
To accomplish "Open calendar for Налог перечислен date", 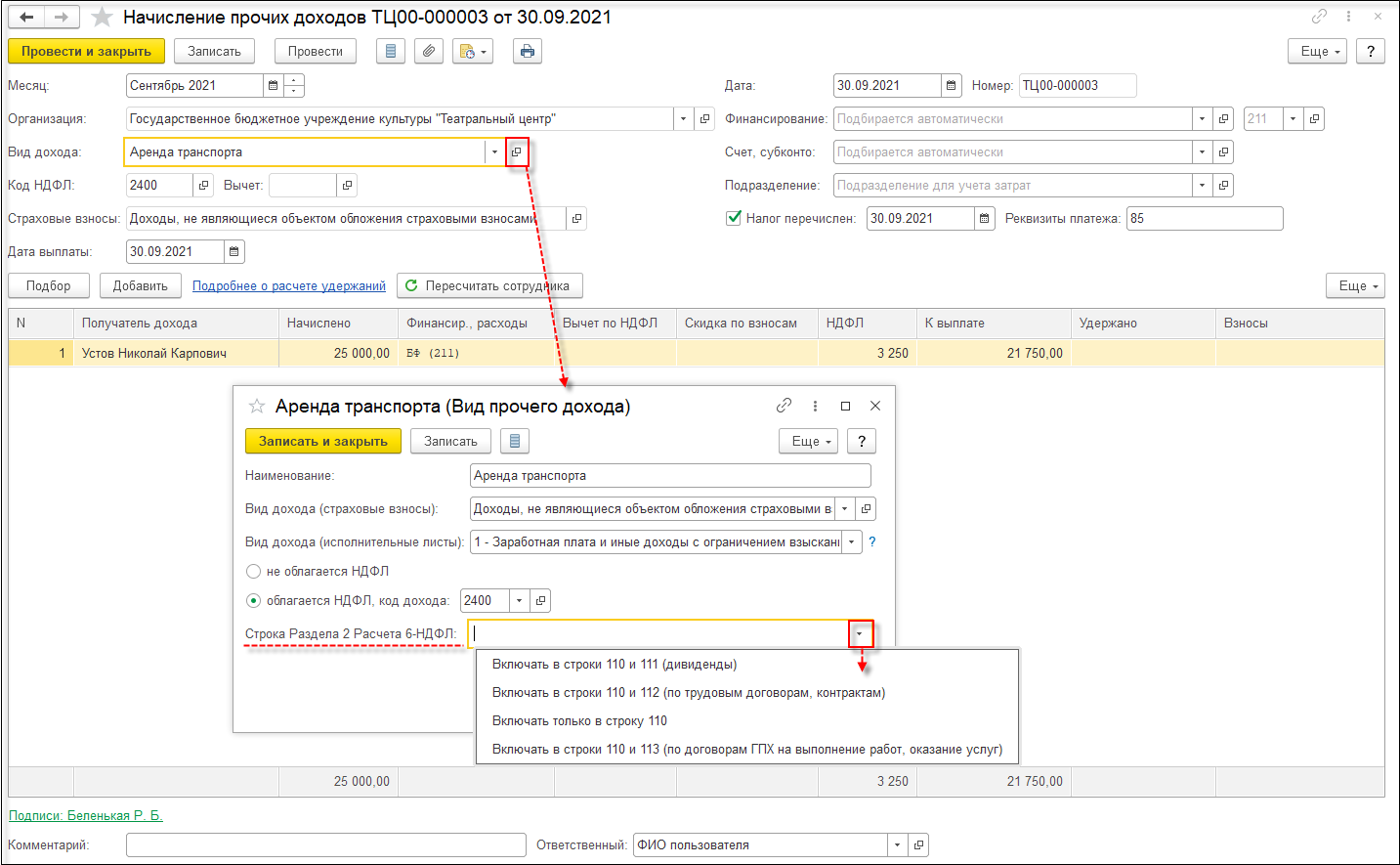I will click(984, 219).
